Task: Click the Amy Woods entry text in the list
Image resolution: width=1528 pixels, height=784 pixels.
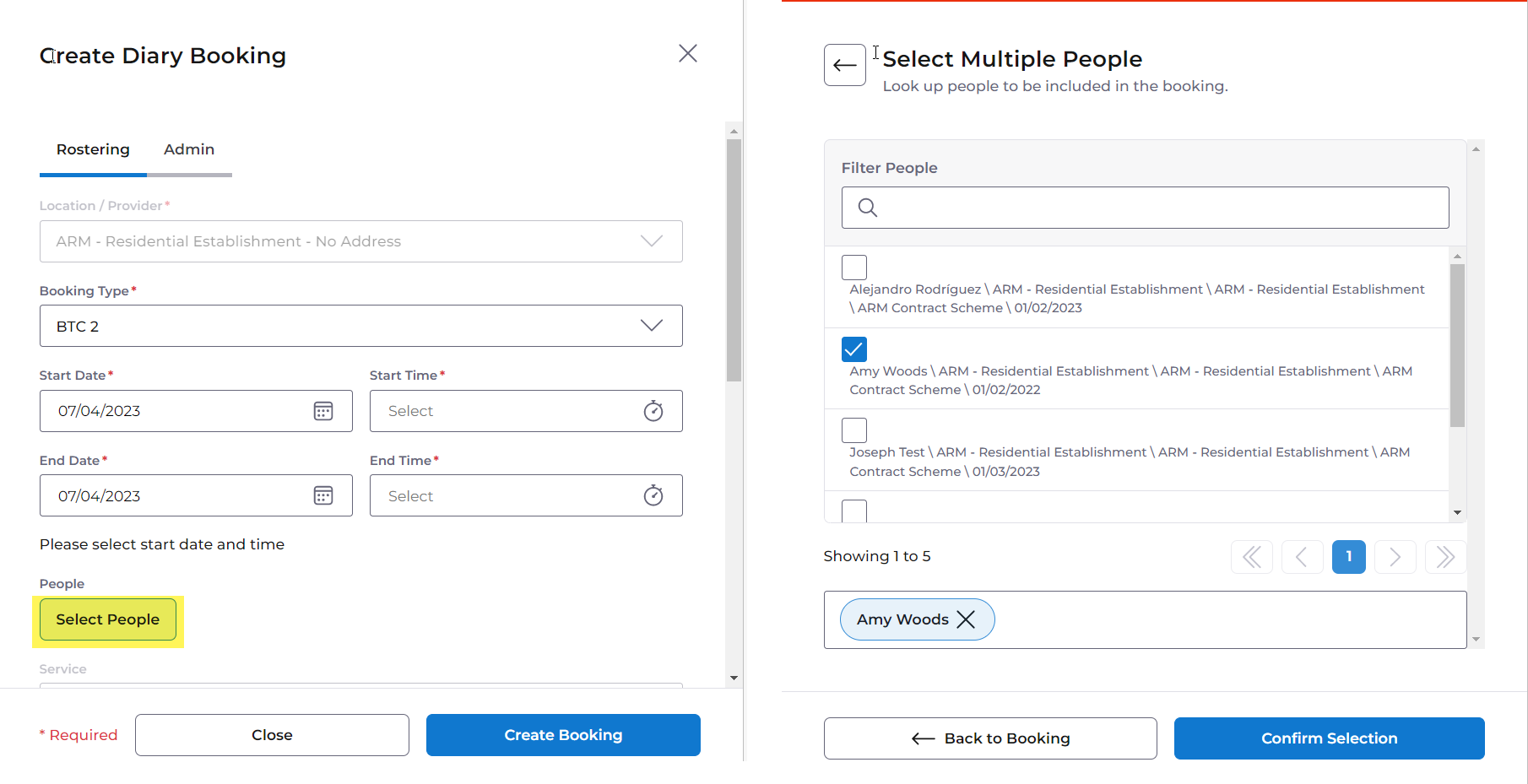Action: (1131, 381)
